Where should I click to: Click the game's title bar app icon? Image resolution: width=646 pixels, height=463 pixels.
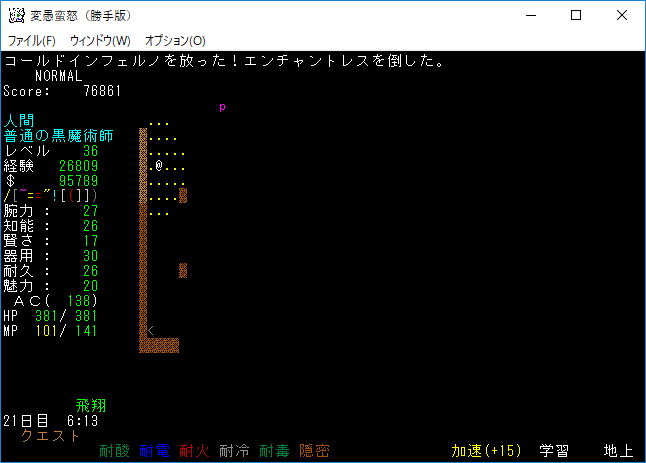pyautogui.click(x=16, y=15)
